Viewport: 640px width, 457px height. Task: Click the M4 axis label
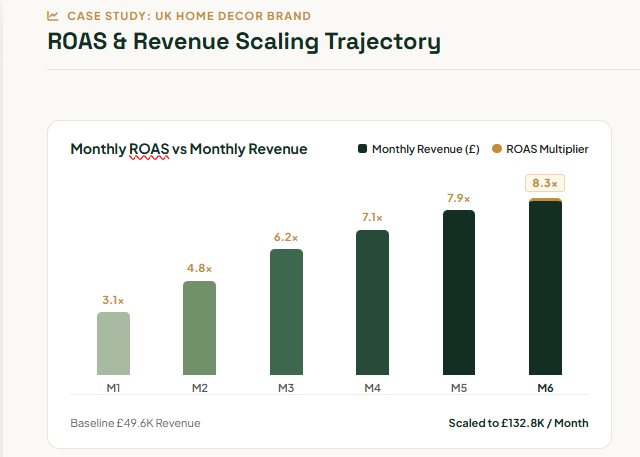click(x=373, y=388)
